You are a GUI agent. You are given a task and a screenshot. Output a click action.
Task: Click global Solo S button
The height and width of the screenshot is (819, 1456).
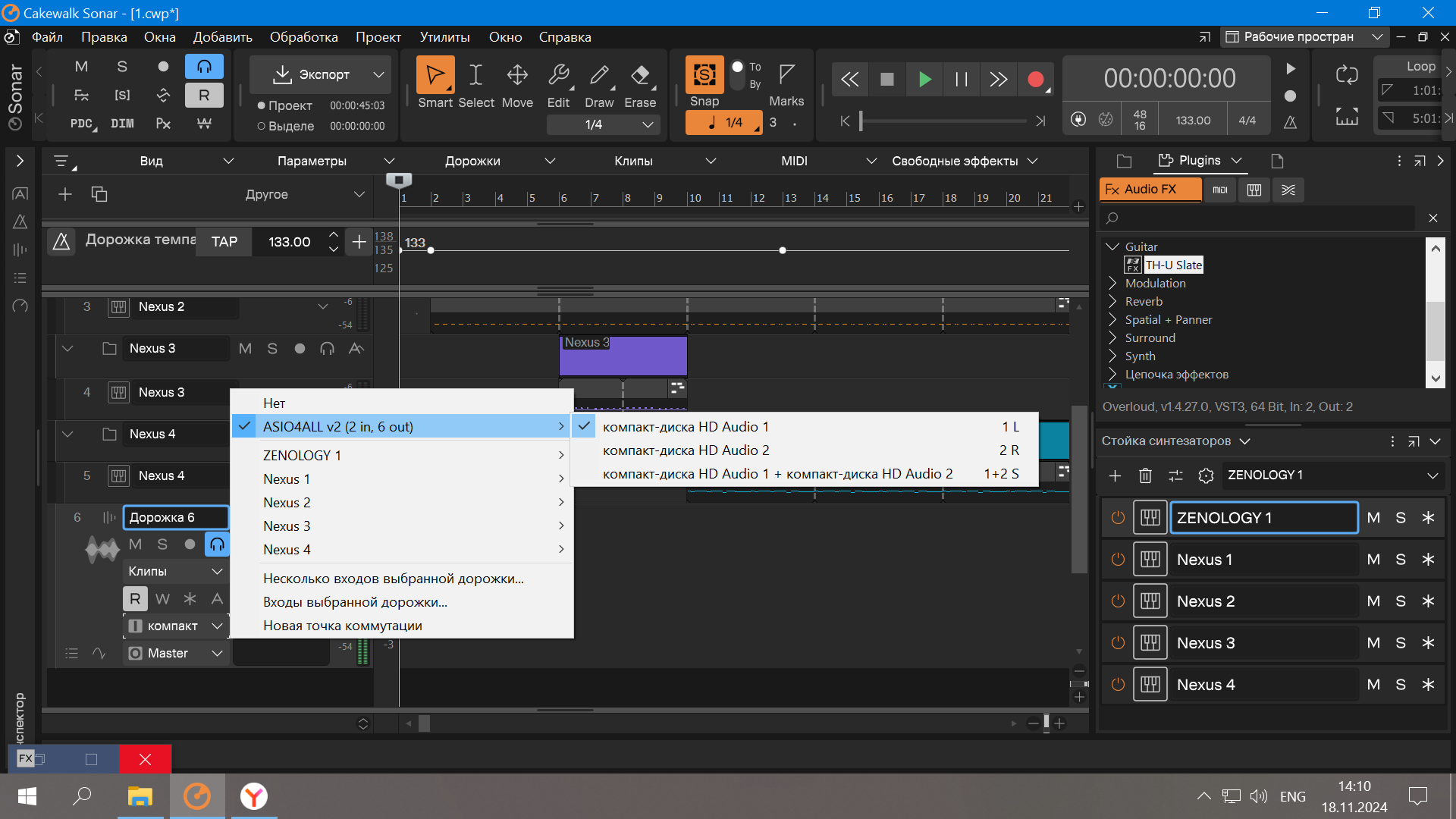(x=122, y=67)
